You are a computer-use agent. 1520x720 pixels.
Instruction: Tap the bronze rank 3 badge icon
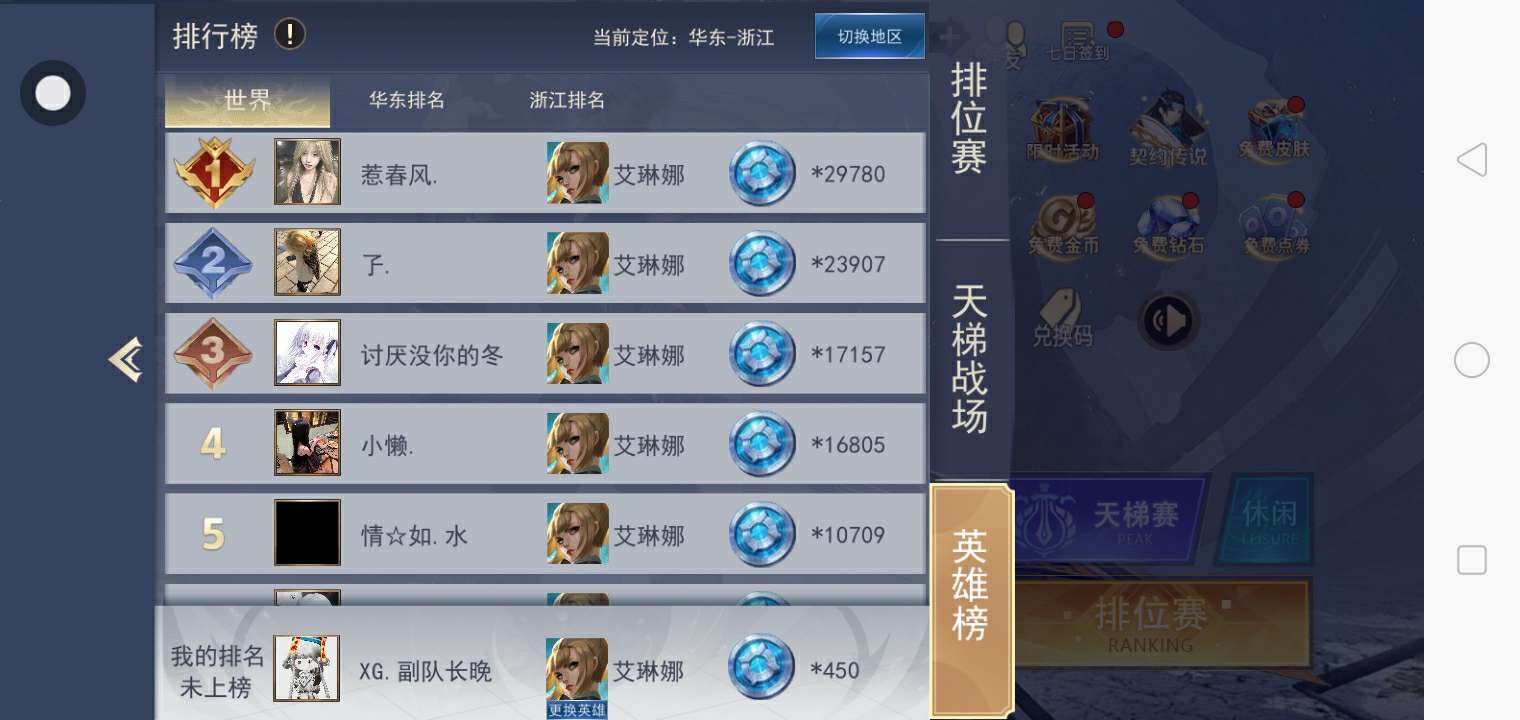[213, 353]
